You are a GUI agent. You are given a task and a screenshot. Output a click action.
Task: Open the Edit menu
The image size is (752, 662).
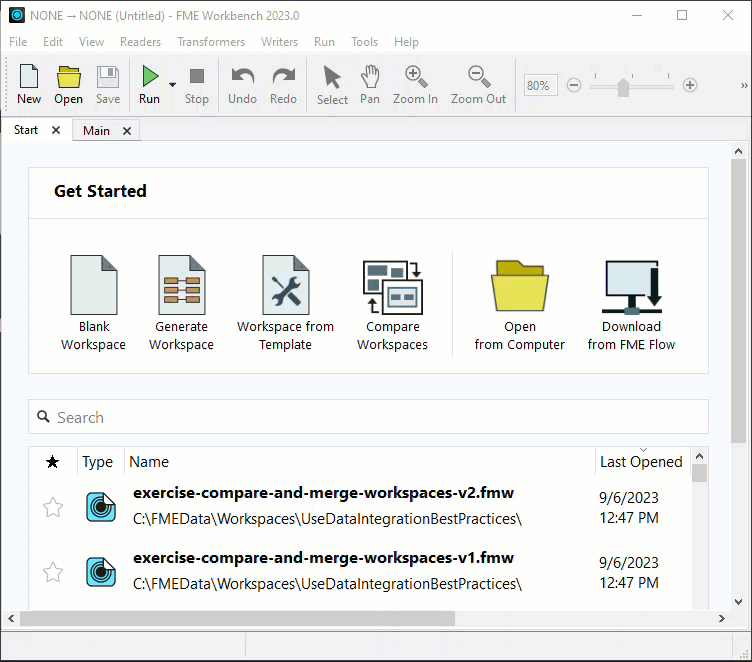point(53,42)
